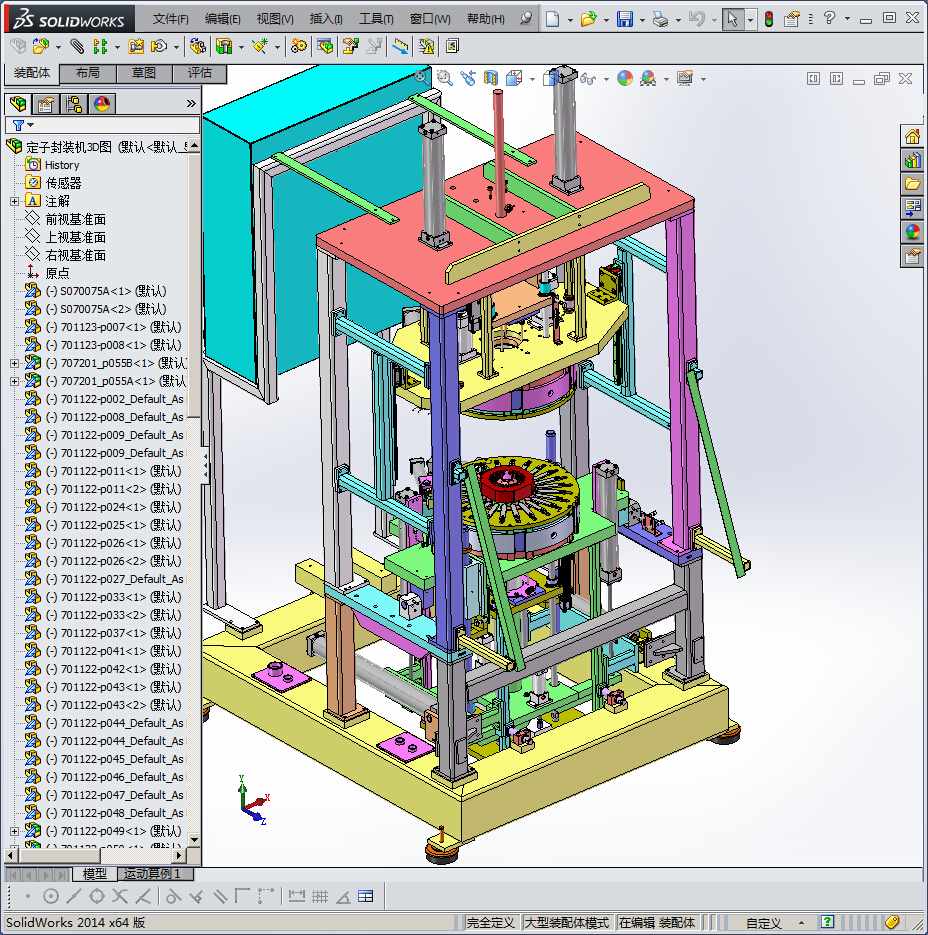Viewport: 928px width, 935px height.
Task: Click the Zoom to Area magnifier icon
Action: (444, 78)
